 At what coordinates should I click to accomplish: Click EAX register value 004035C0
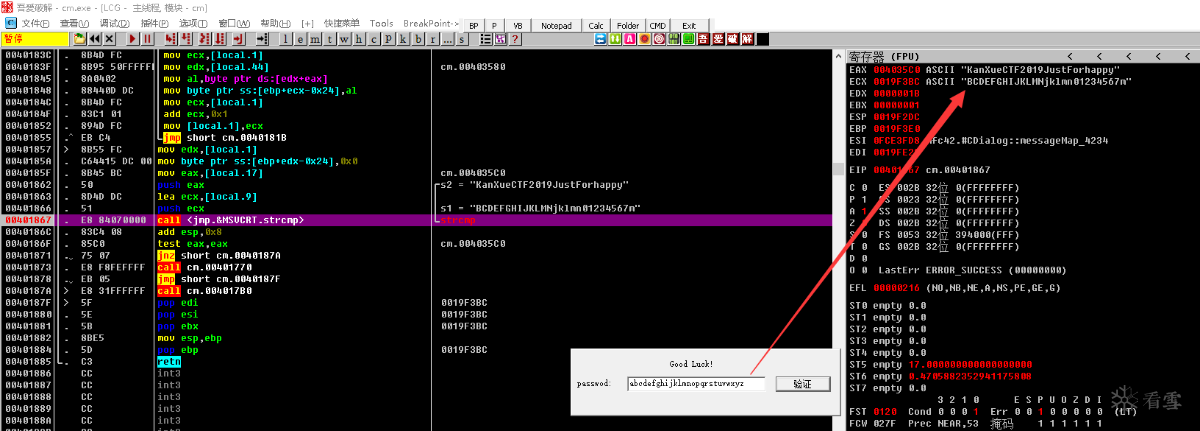895,70
